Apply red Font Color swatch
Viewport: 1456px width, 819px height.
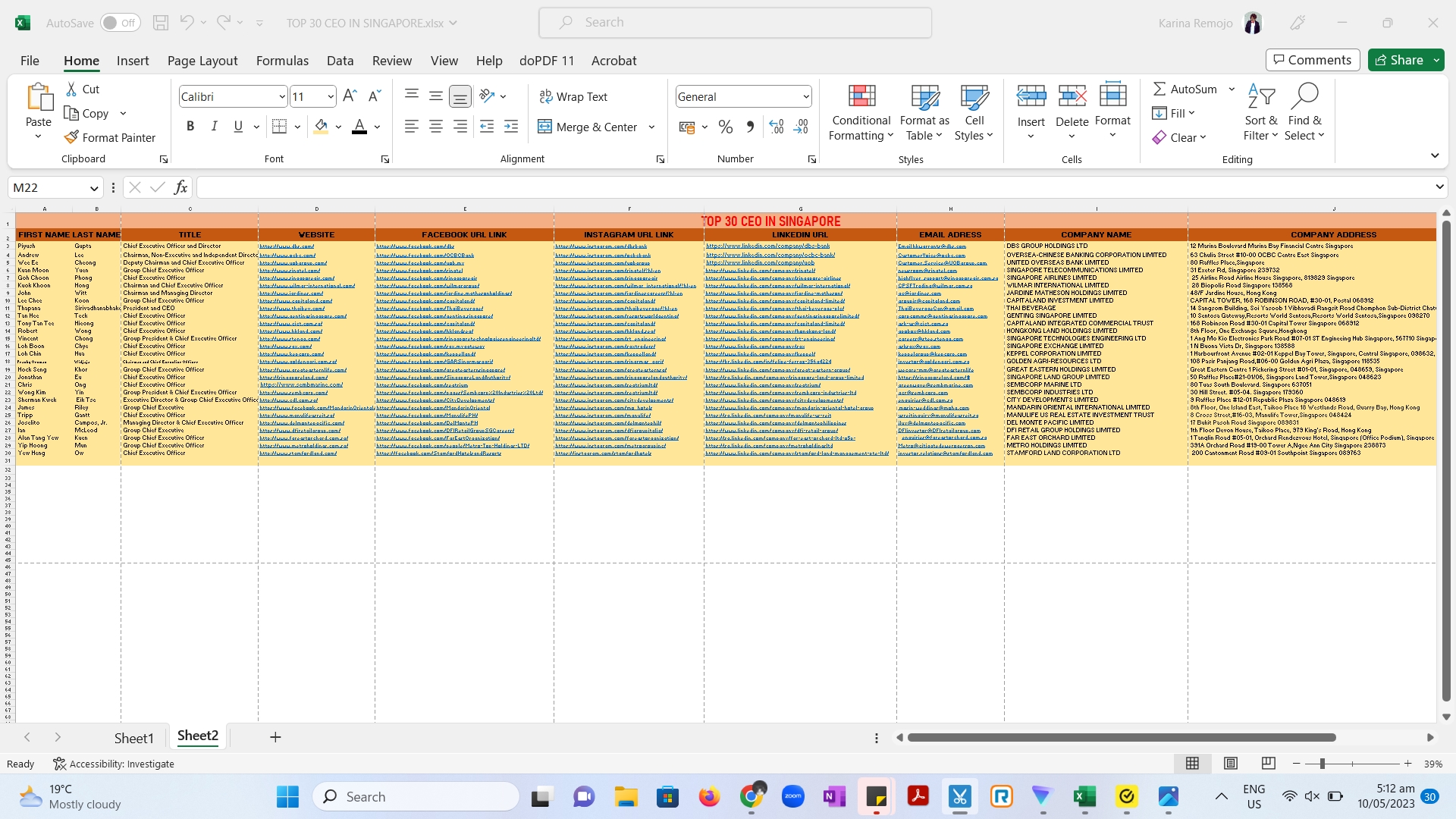359,127
